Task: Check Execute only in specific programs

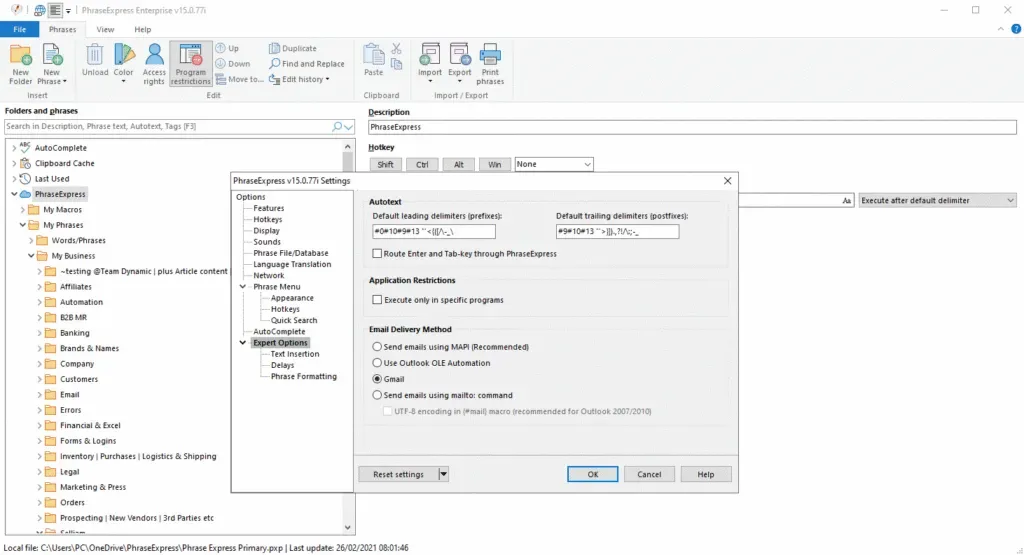Action: tap(377, 300)
